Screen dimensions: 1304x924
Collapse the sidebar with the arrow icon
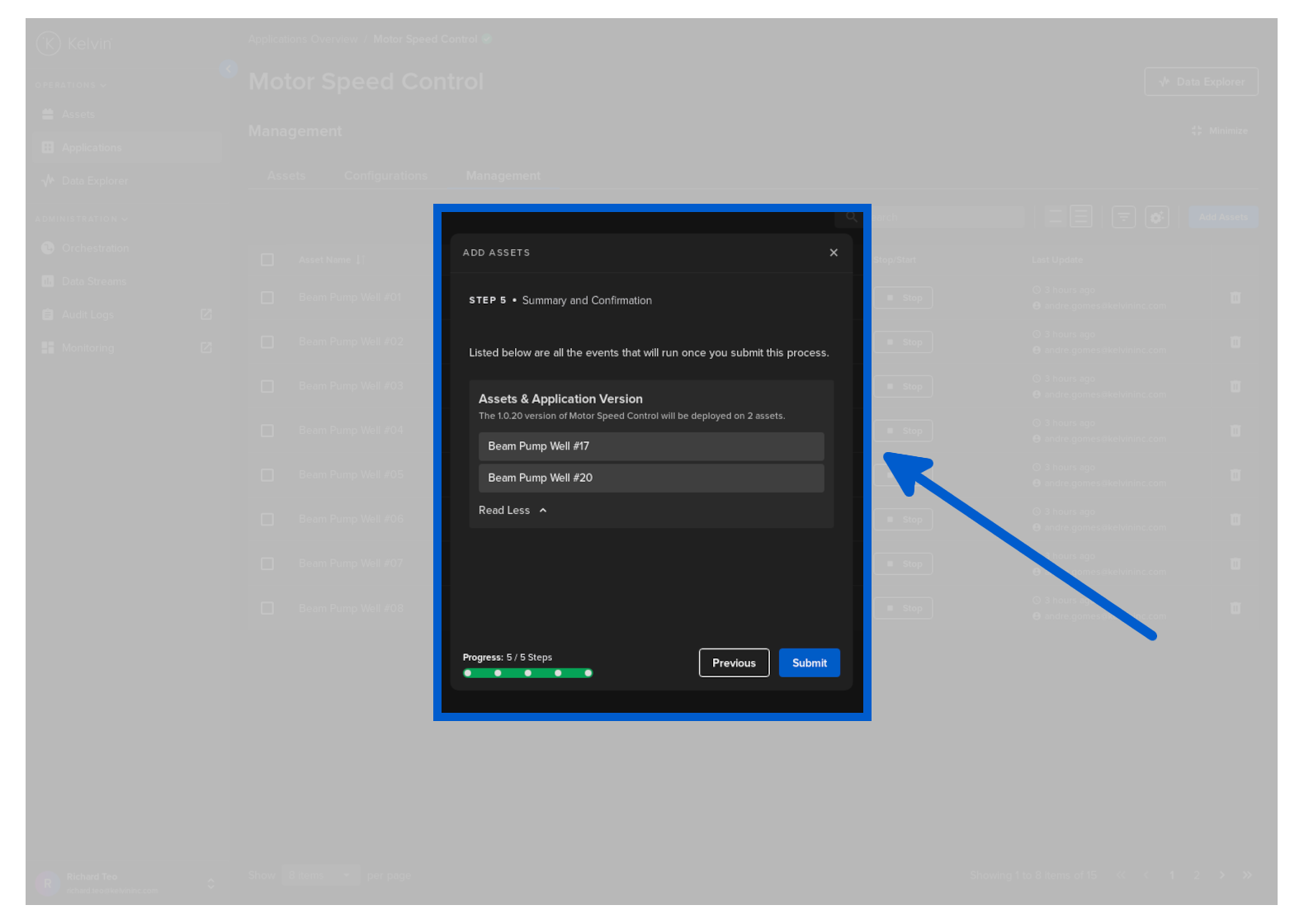[x=228, y=69]
